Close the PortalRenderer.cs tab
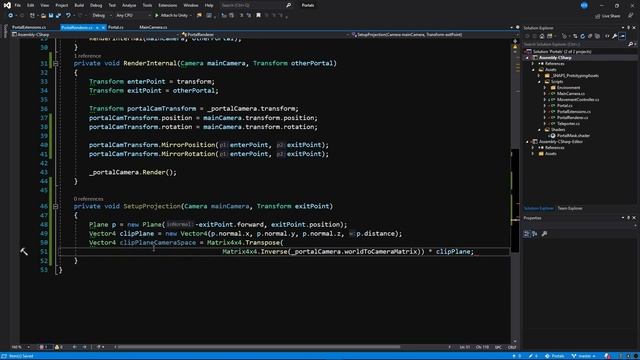This screenshot has width=640, height=360. pos(103,27)
